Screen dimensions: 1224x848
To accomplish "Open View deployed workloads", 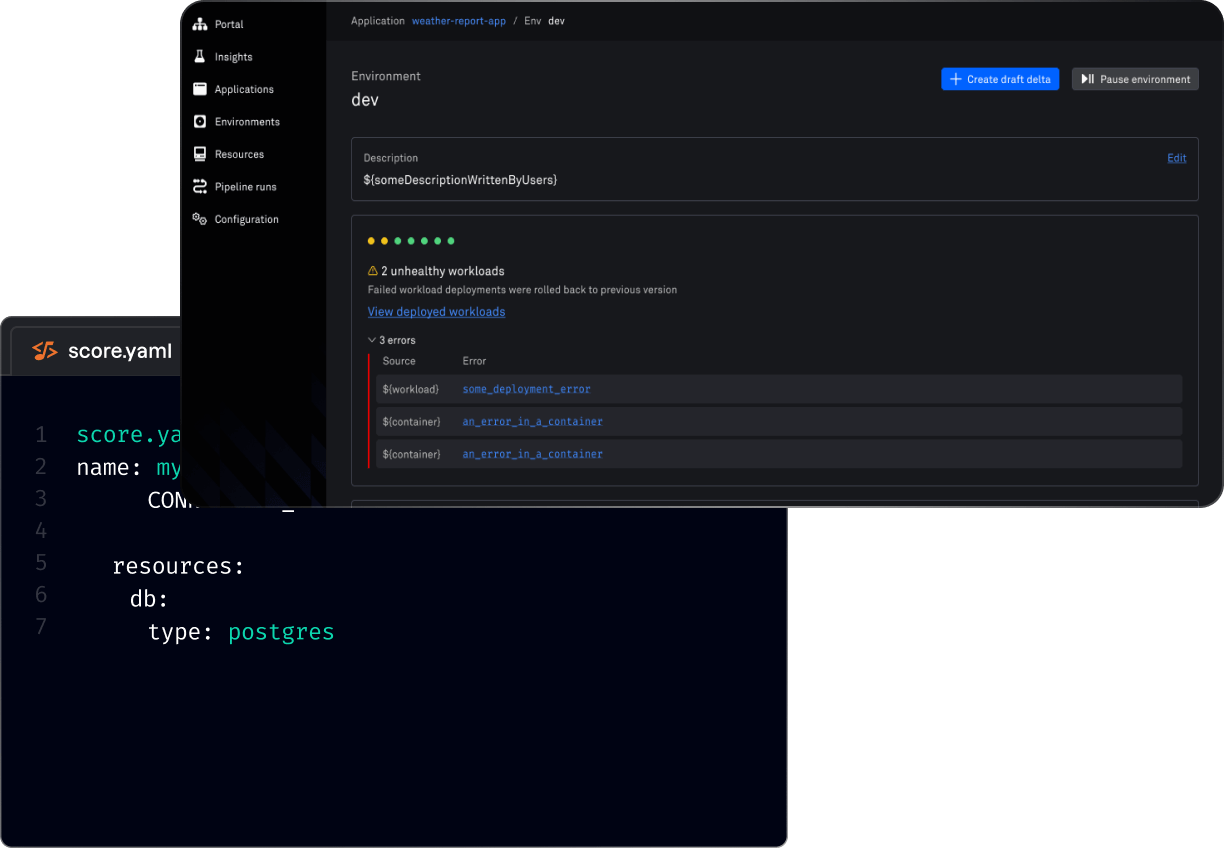I will (436, 311).
